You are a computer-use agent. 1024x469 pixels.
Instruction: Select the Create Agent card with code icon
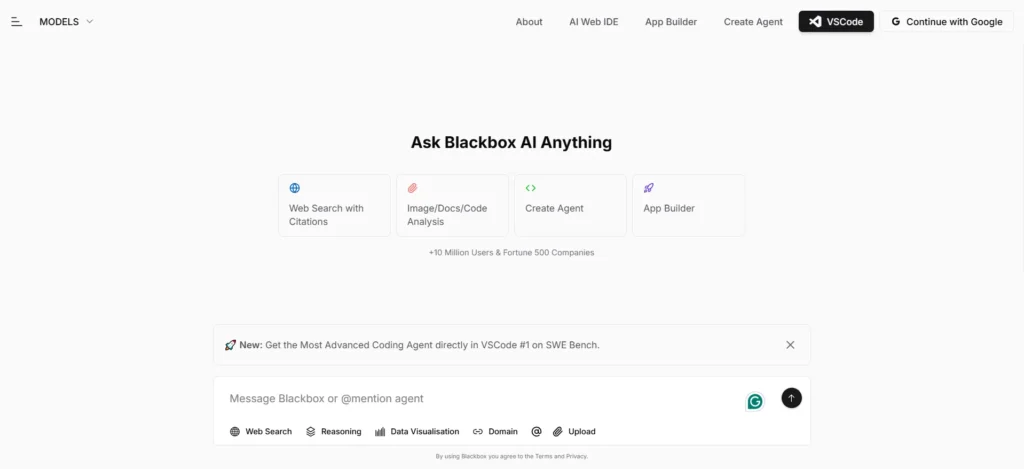click(570, 206)
